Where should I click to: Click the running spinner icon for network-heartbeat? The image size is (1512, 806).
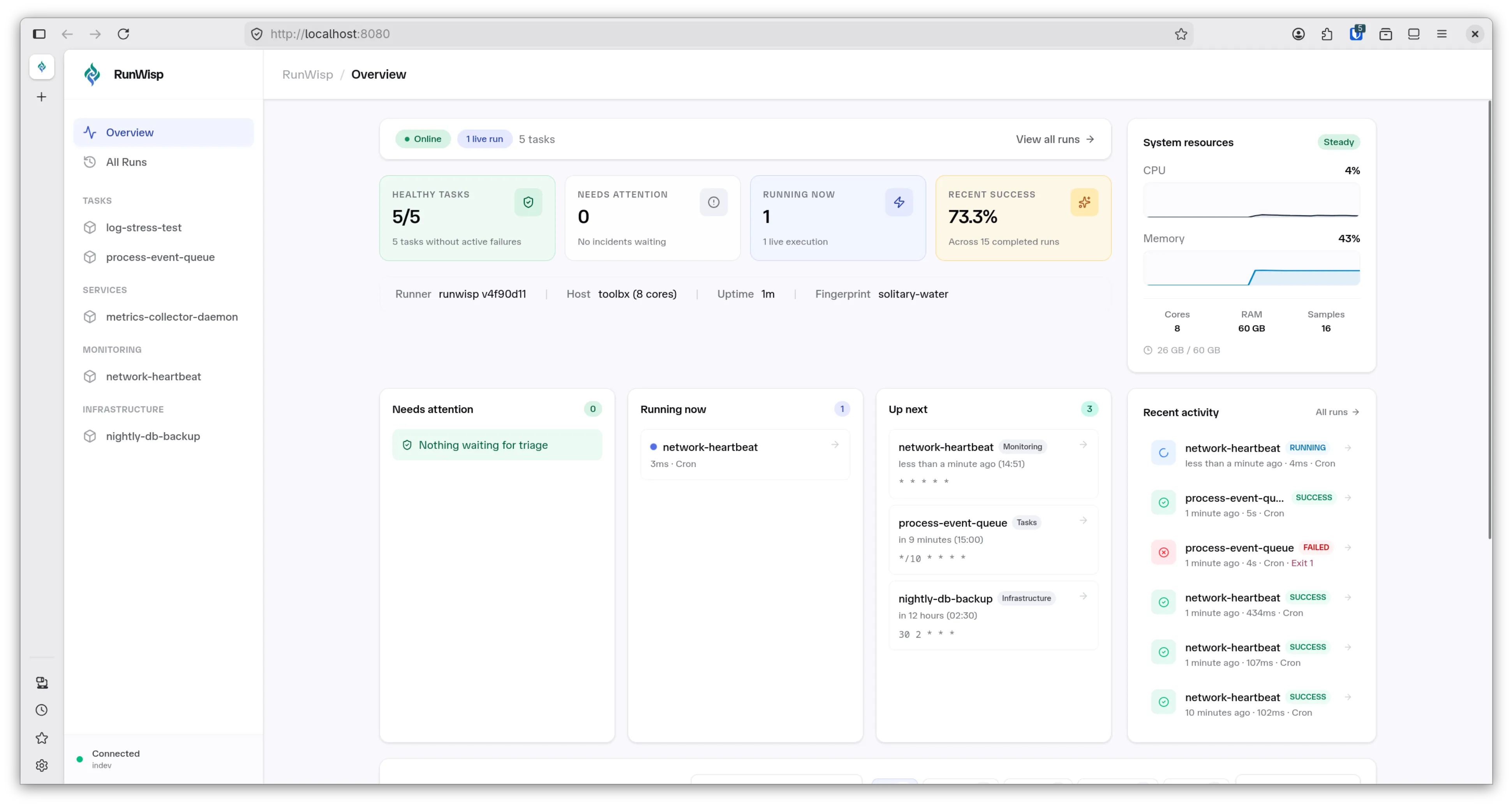click(x=1163, y=453)
